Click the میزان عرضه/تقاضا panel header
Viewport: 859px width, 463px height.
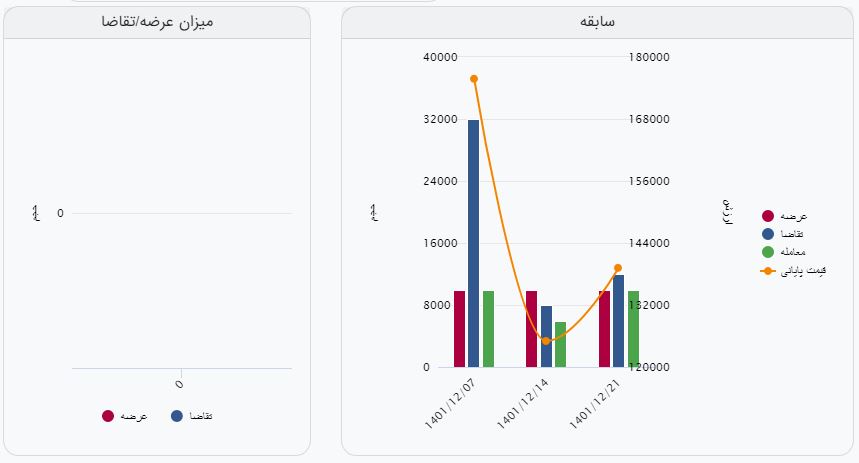pos(157,22)
